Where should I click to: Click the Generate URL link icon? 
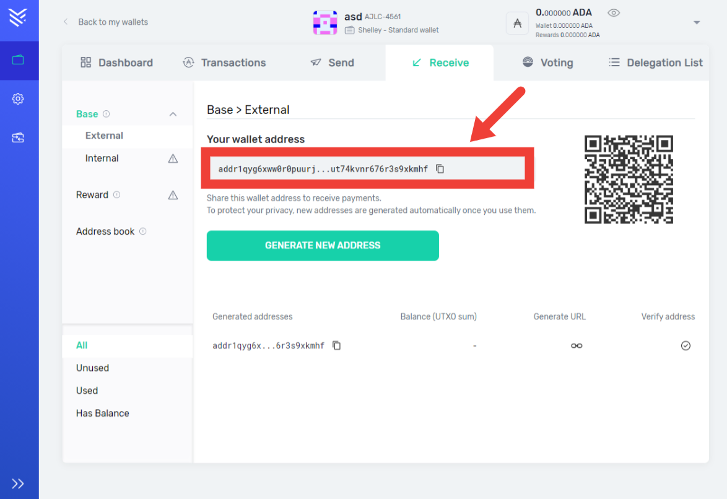pos(576,346)
